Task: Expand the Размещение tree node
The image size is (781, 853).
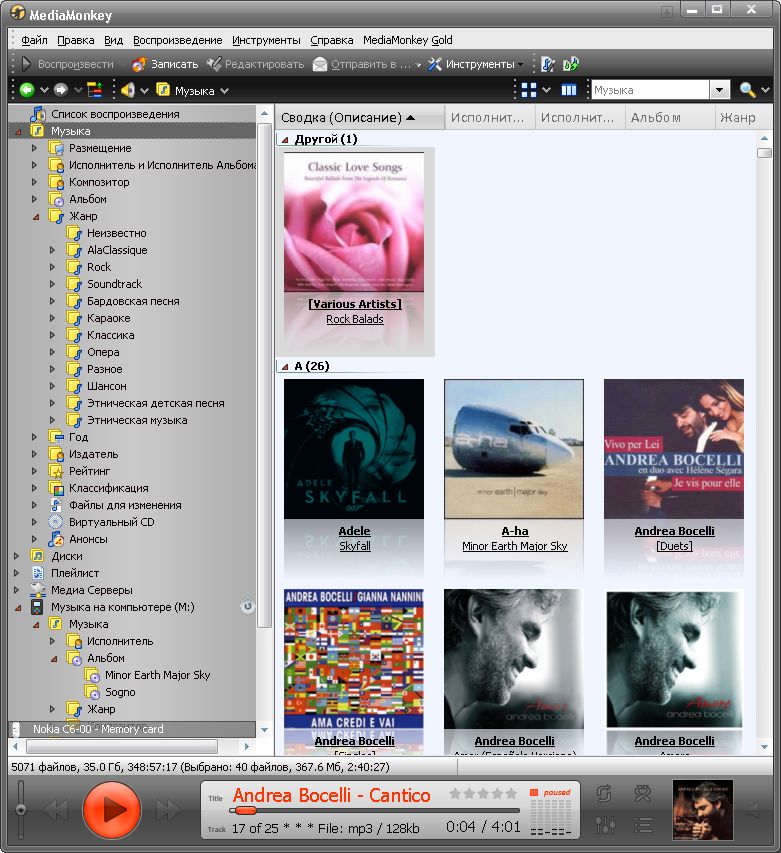Action: coord(34,148)
